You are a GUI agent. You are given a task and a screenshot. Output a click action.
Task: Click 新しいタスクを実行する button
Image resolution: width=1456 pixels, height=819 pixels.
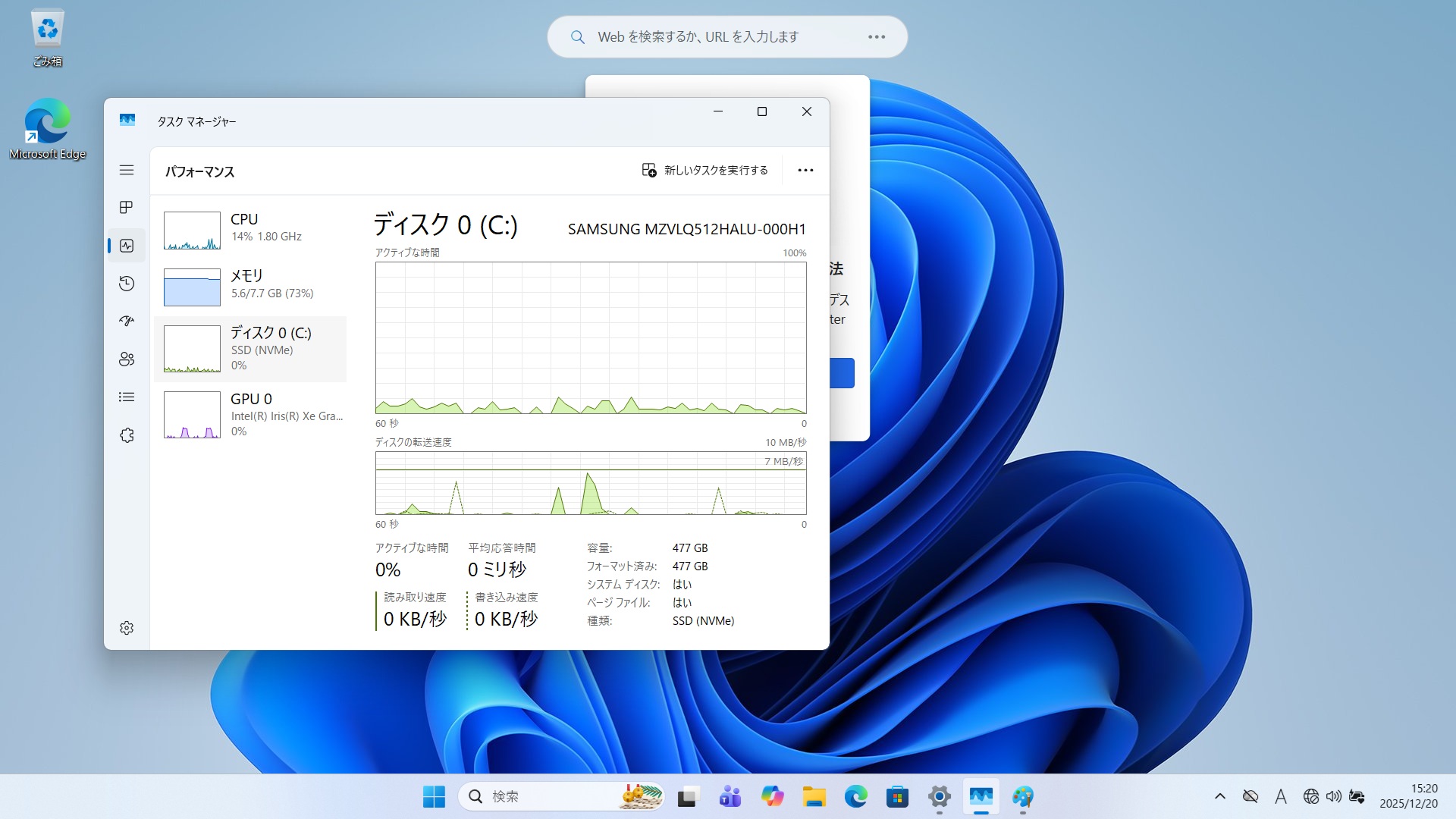click(x=705, y=170)
